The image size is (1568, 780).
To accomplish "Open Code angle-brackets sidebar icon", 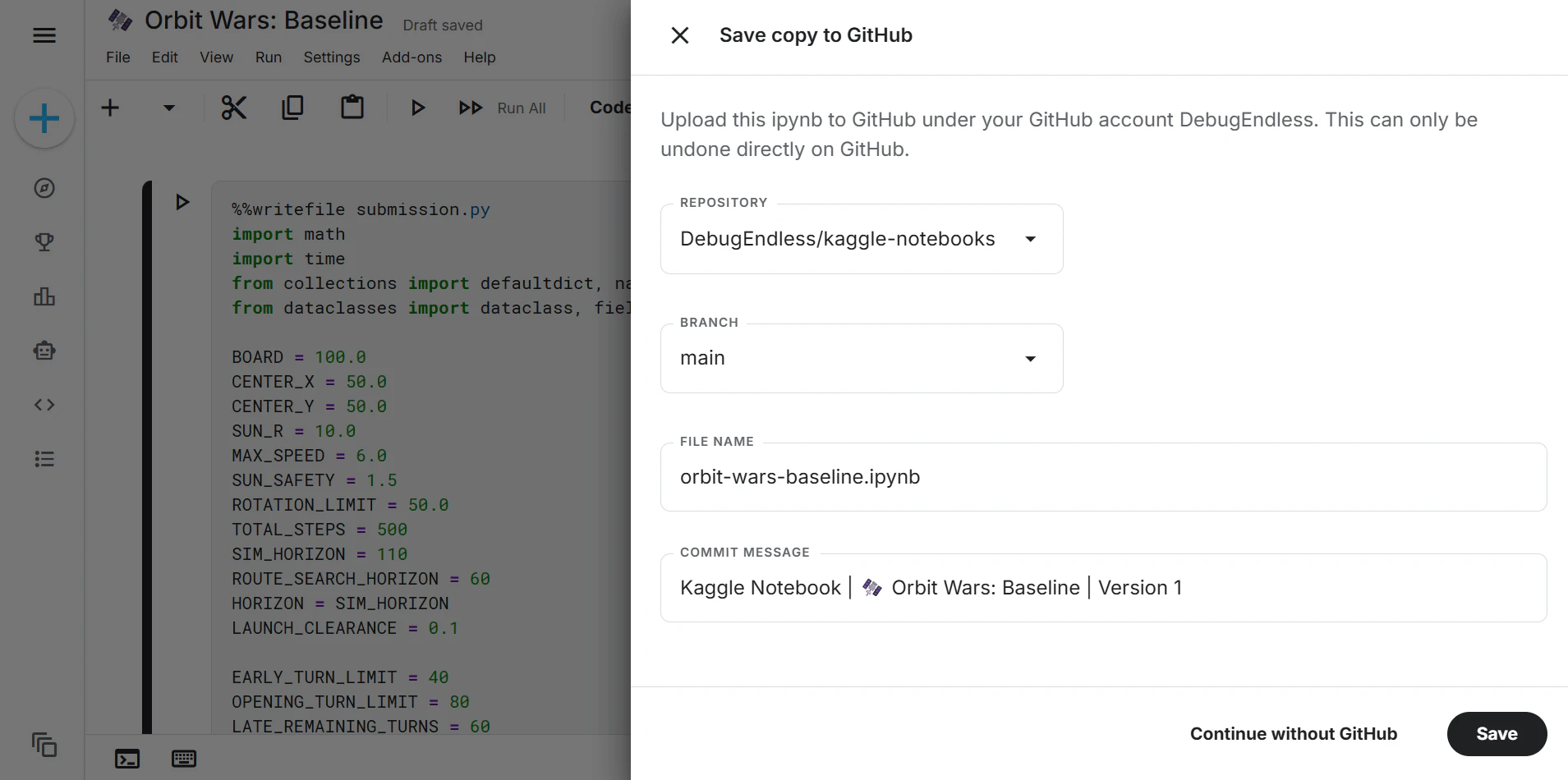I will click(44, 405).
